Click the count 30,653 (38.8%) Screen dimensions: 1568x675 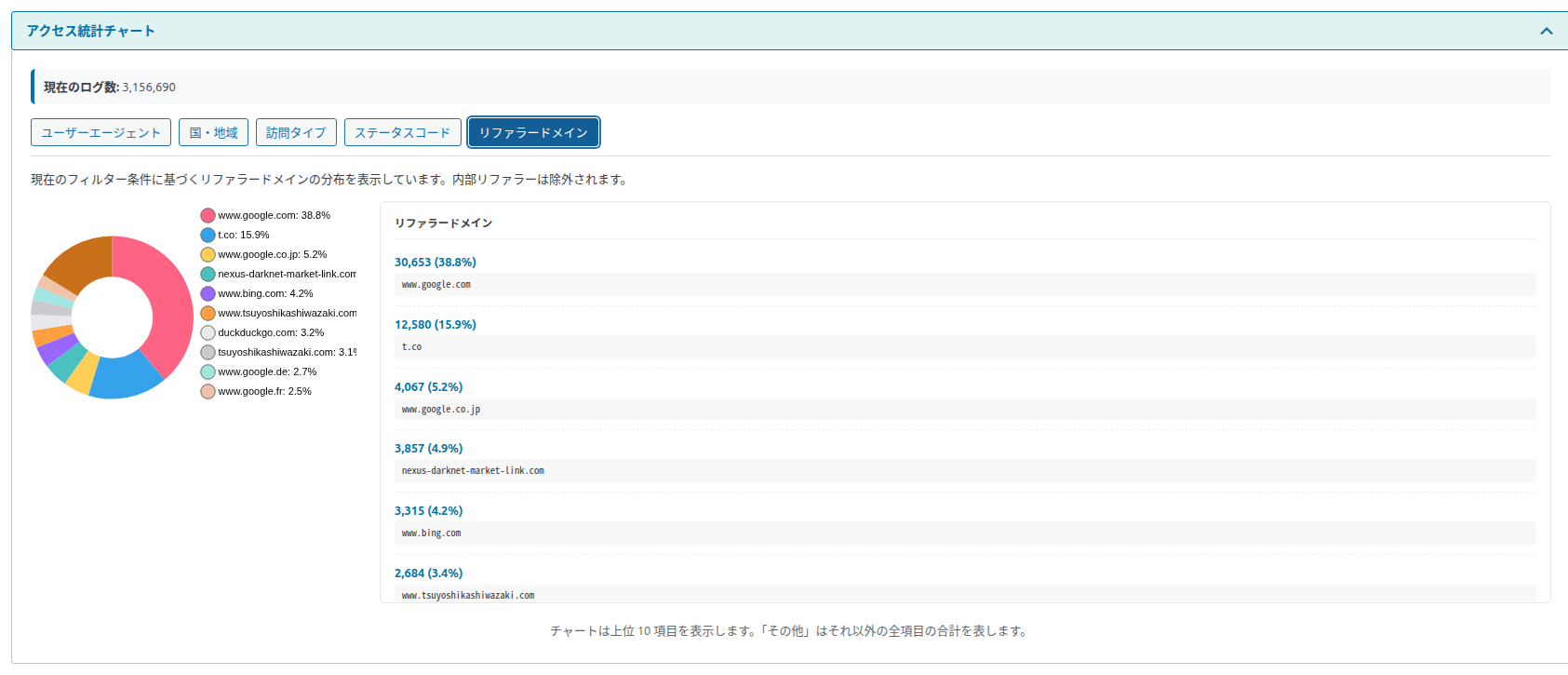pos(436,263)
